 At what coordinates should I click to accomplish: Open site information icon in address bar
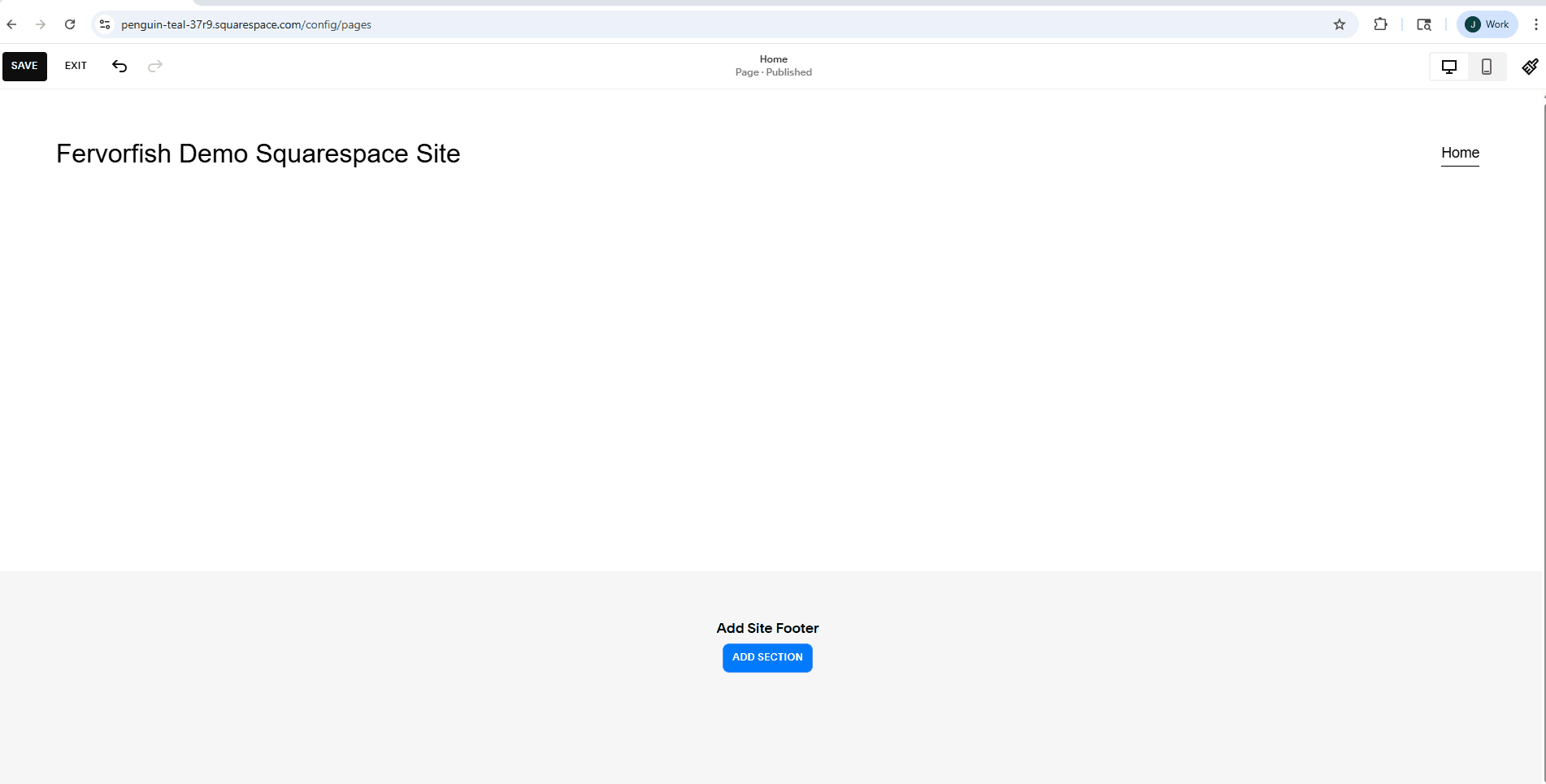coord(105,24)
